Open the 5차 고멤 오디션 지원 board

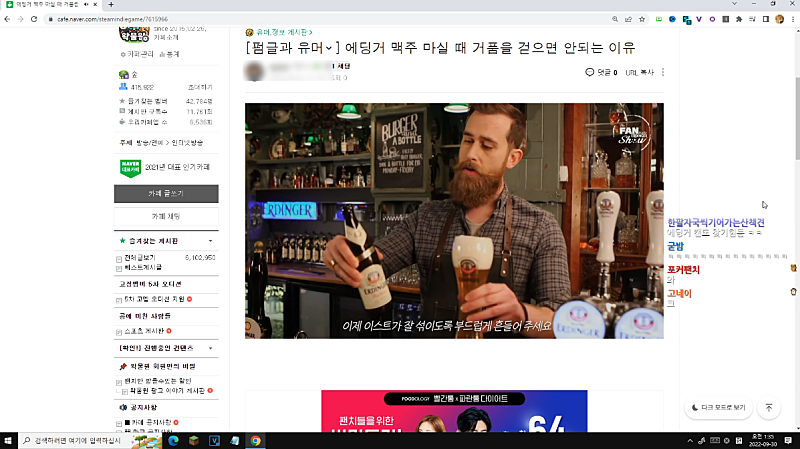(x=154, y=299)
